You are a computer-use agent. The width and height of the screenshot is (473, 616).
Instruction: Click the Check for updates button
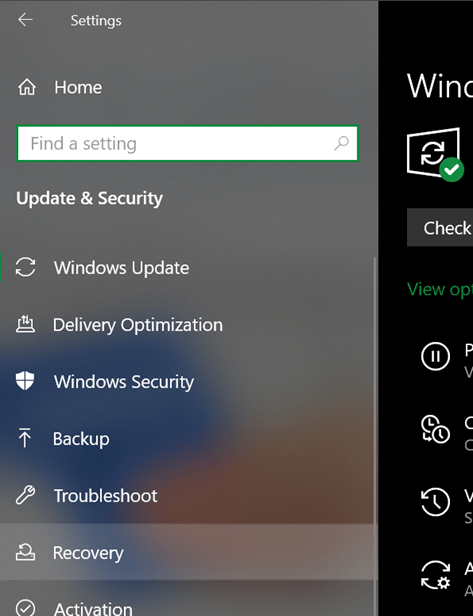(x=440, y=227)
